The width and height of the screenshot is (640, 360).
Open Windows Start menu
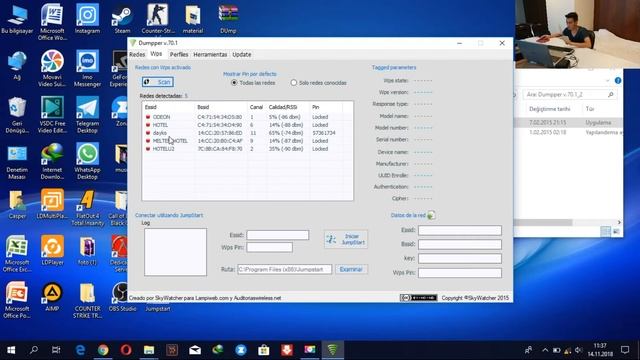[11, 350]
